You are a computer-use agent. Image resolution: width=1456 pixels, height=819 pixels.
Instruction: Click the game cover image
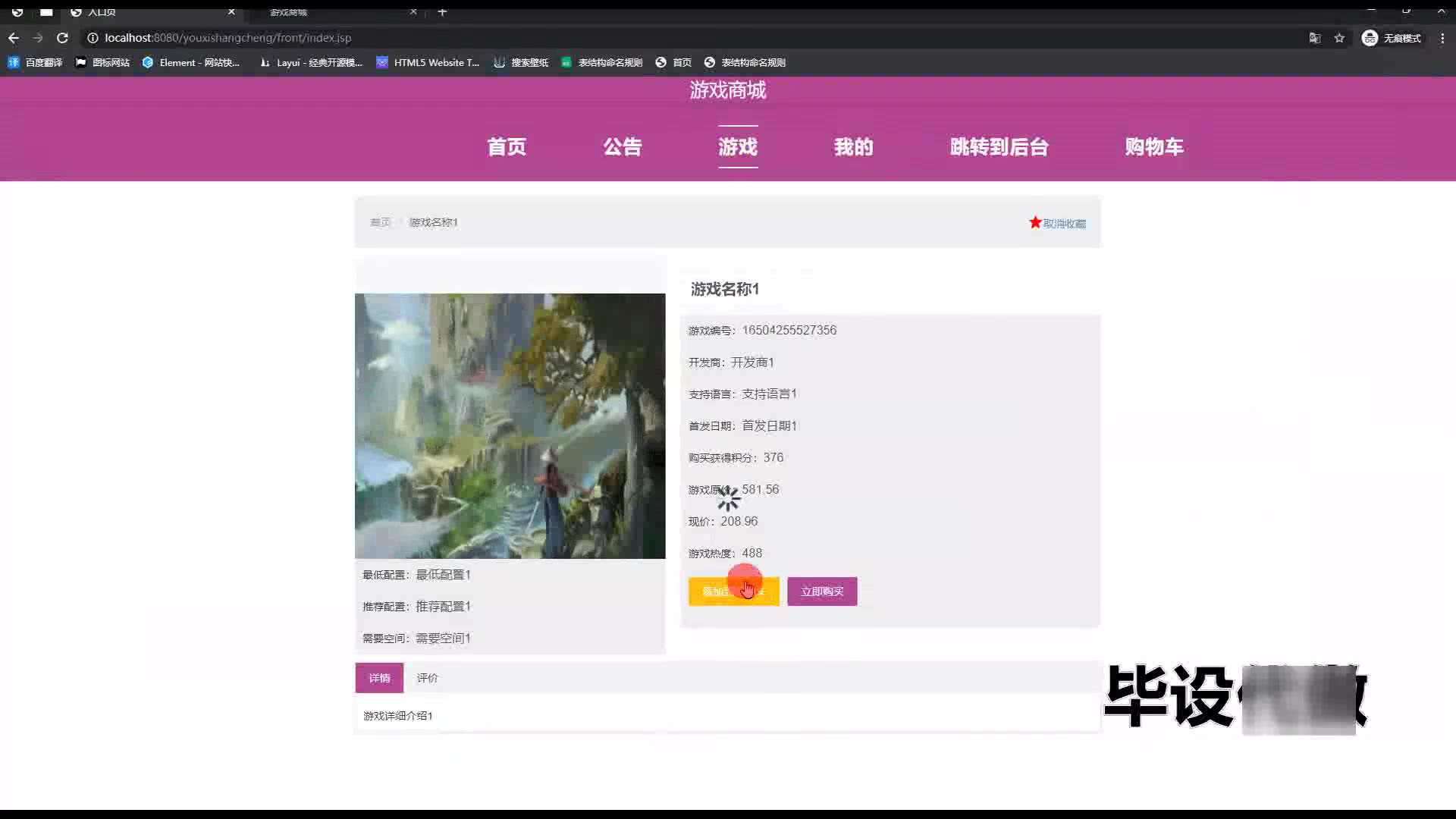510,425
